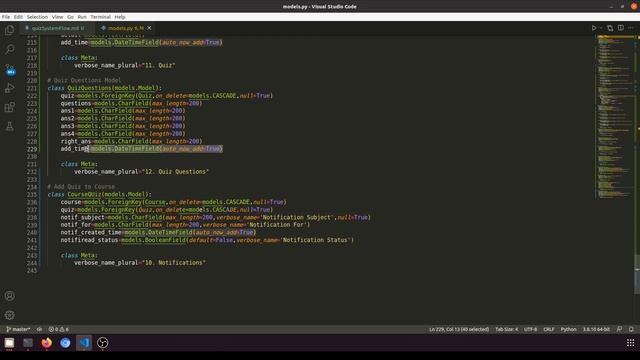Screen dimensions: 640x360
Task: Click the notif_created_time DateTimeField line
Action: coord(158,232)
